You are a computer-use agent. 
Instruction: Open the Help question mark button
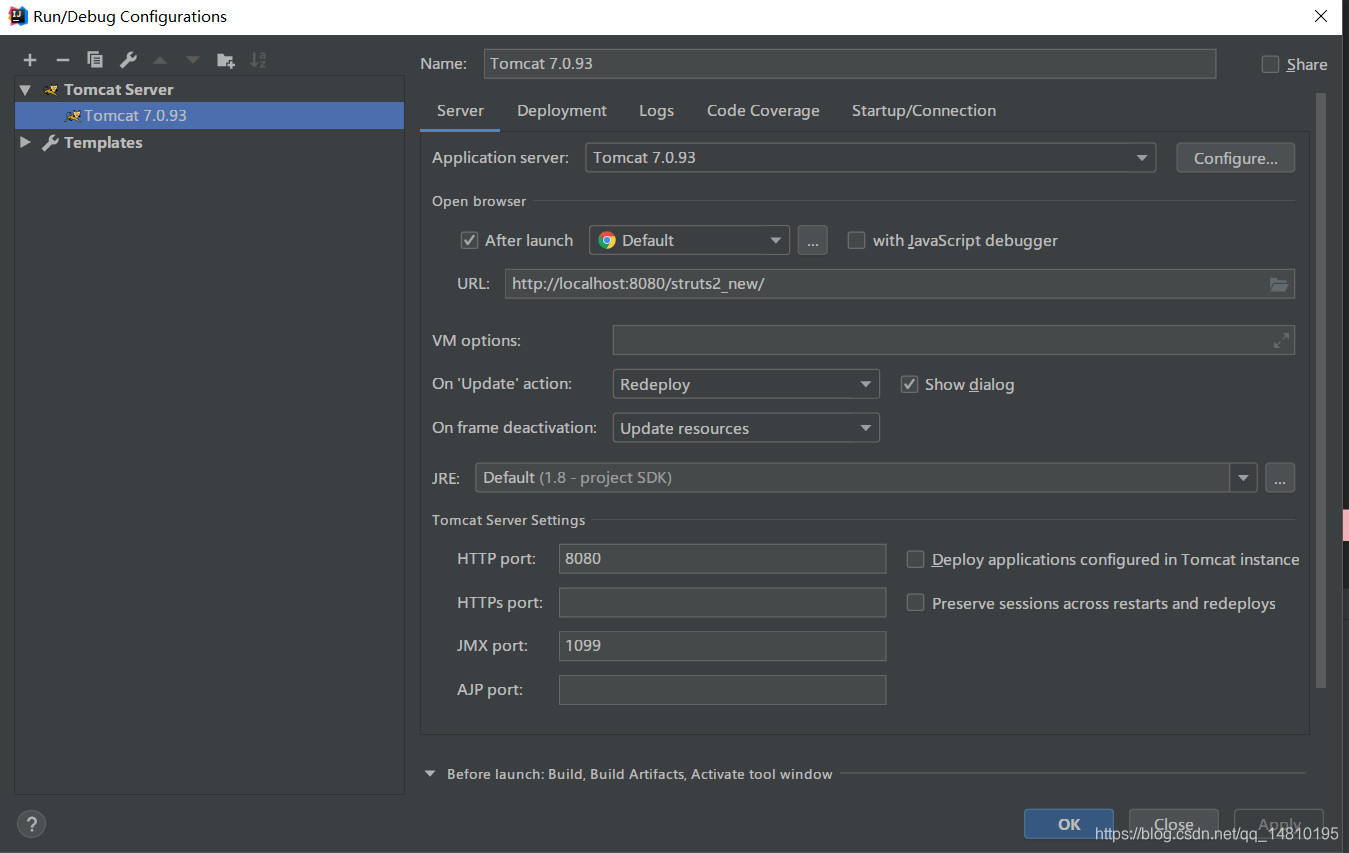(32, 824)
